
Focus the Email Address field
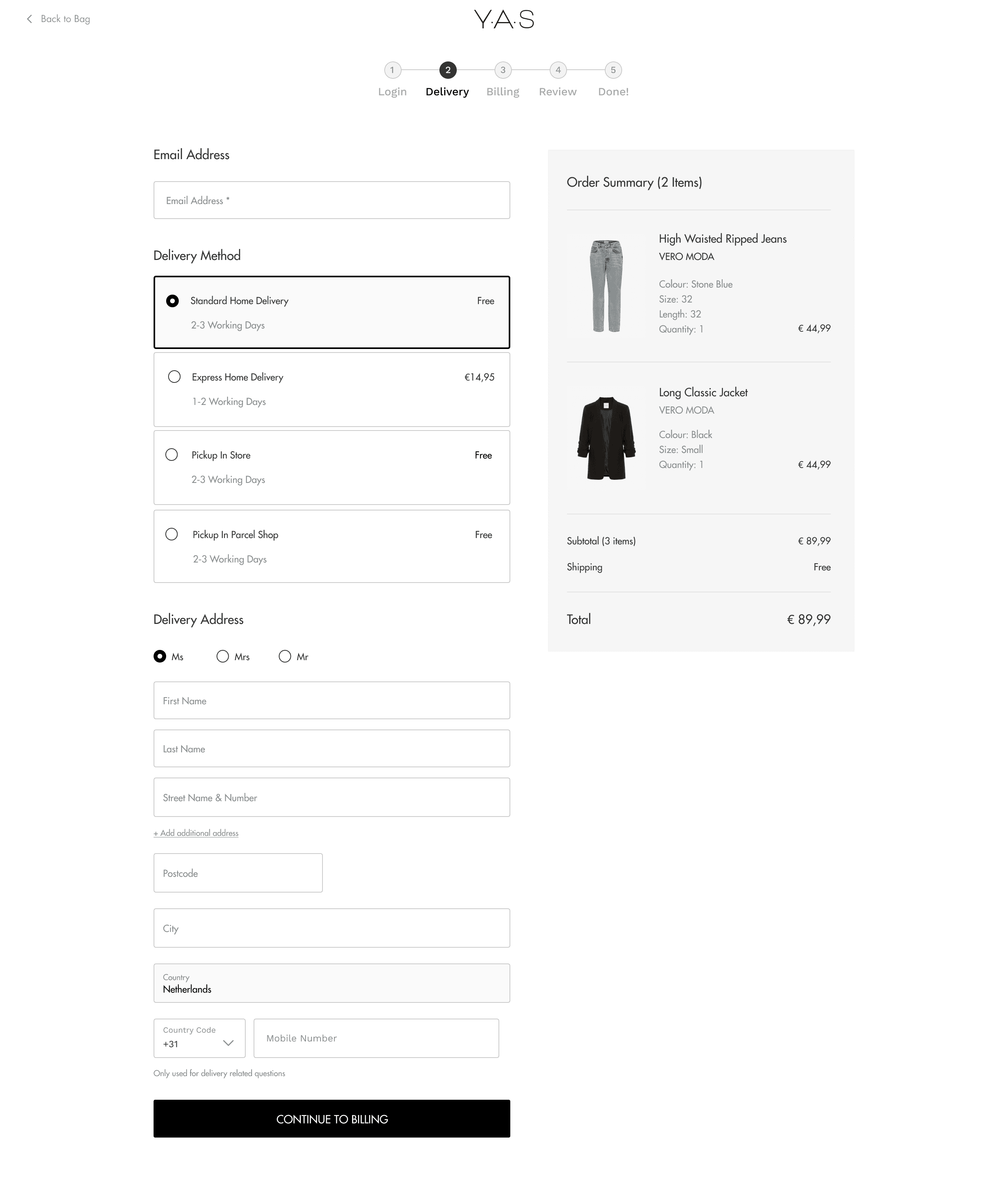[x=332, y=200]
